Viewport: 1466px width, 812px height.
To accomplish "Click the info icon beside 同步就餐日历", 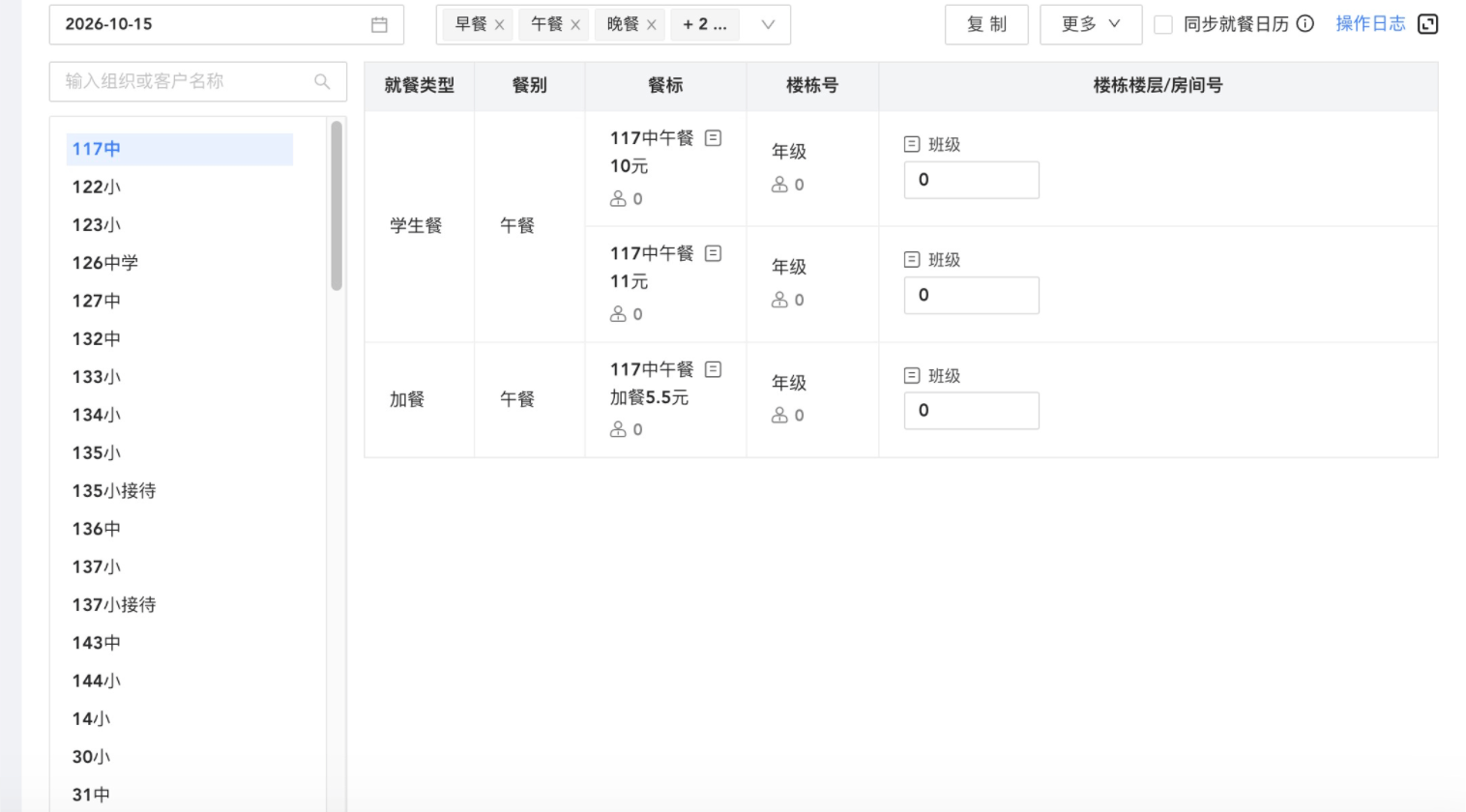I will click(x=1305, y=24).
